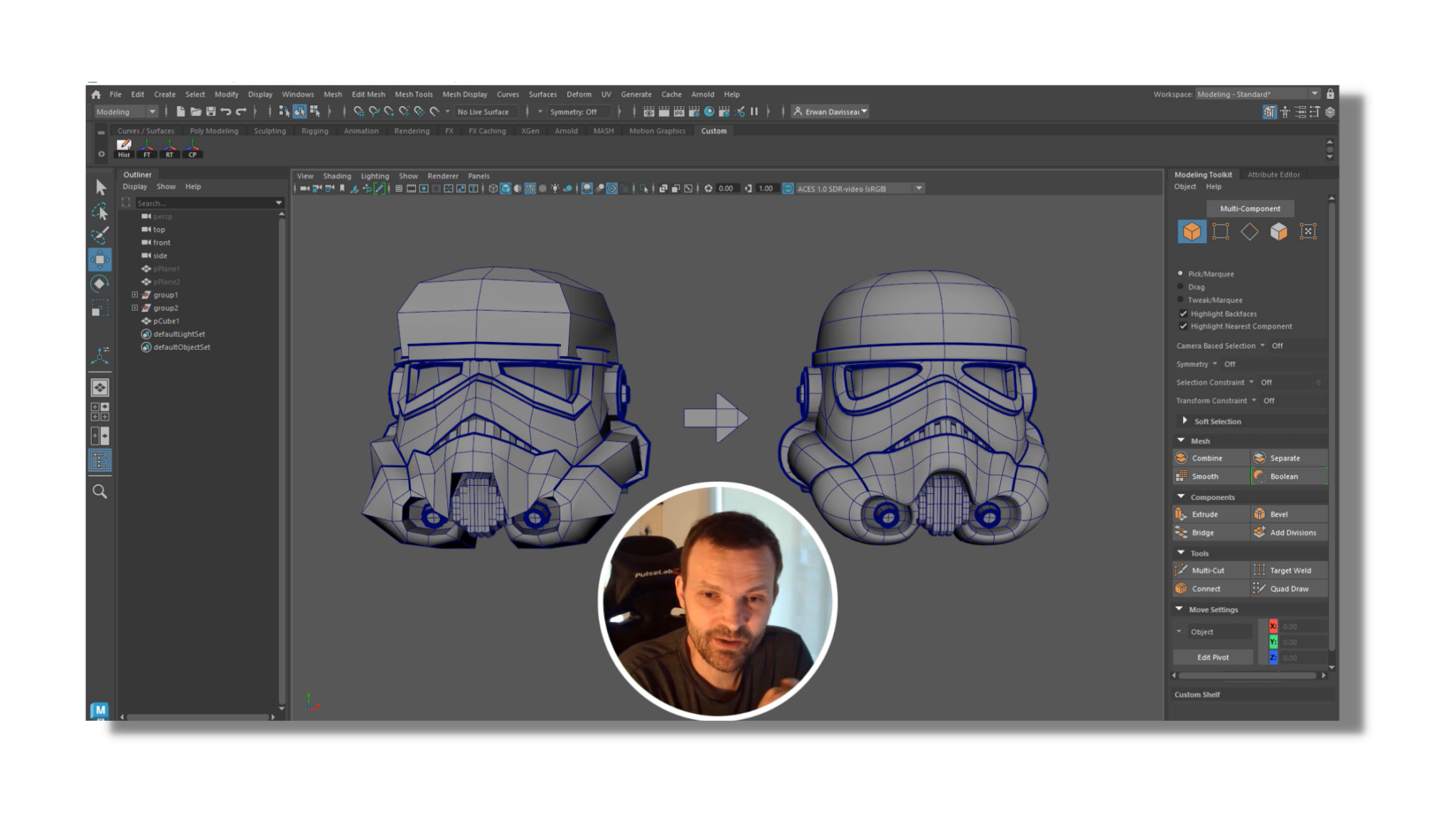Screen dimensions: 1456x819
Task: Click the Maya home icon
Action: tap(96, 94)
